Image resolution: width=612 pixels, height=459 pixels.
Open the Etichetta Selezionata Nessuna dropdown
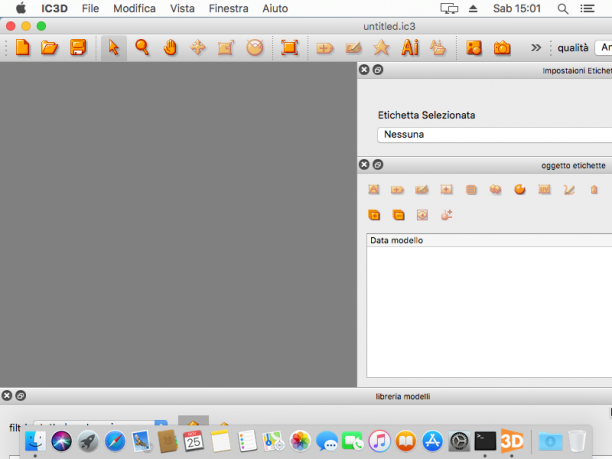pyautogui.click(x=495, y=135)
